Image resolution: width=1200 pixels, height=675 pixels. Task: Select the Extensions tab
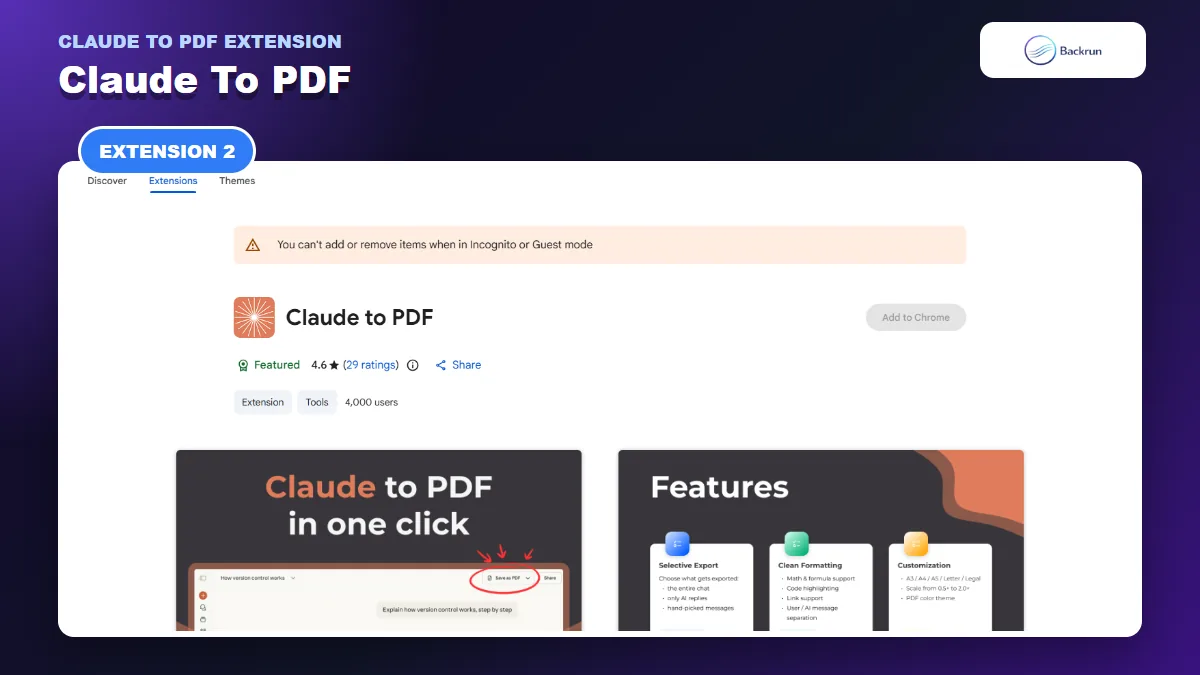[x=173, y=181]
